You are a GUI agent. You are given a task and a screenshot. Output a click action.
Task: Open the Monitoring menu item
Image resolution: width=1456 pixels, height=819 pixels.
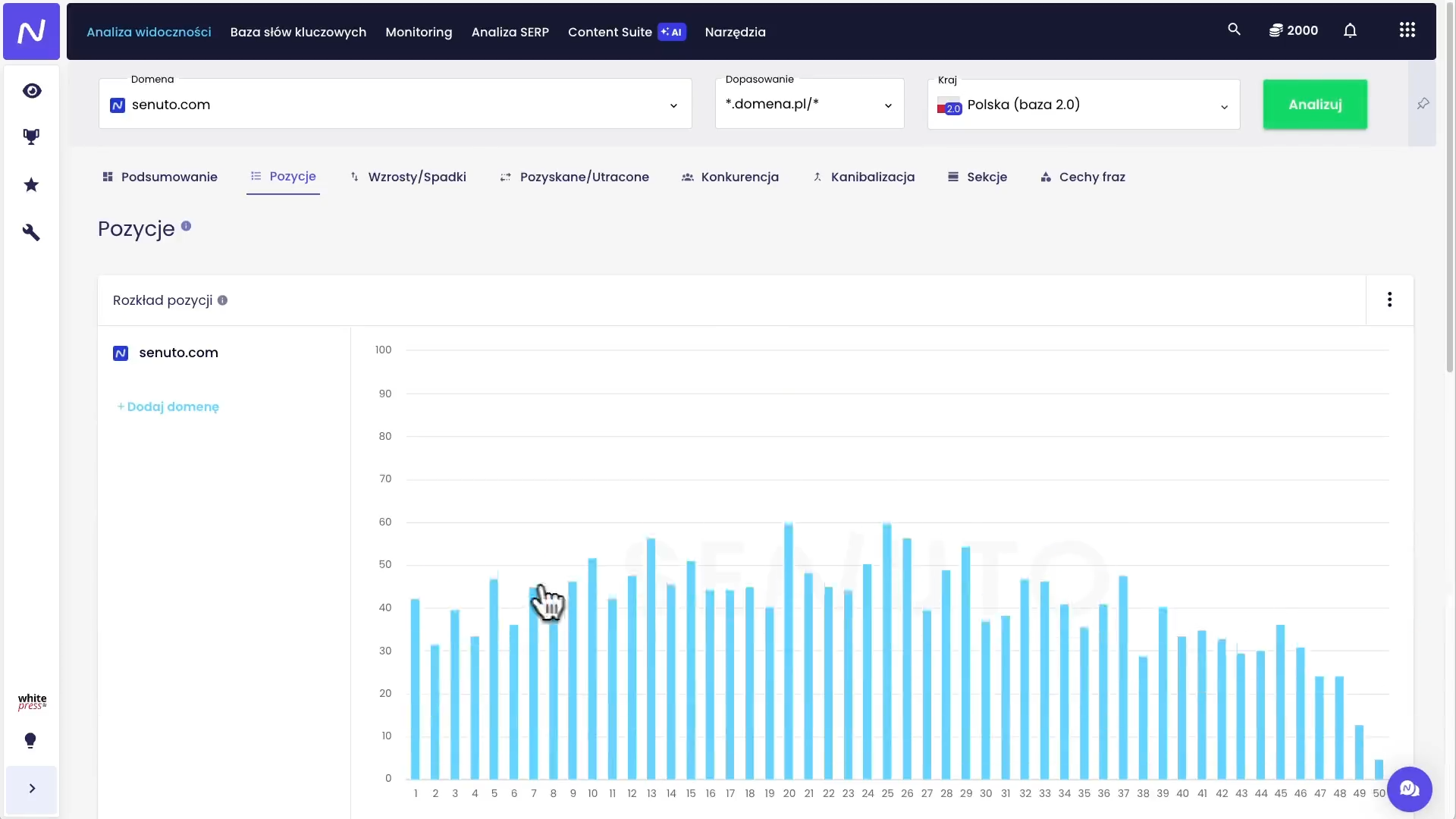(x=419, y=32)
